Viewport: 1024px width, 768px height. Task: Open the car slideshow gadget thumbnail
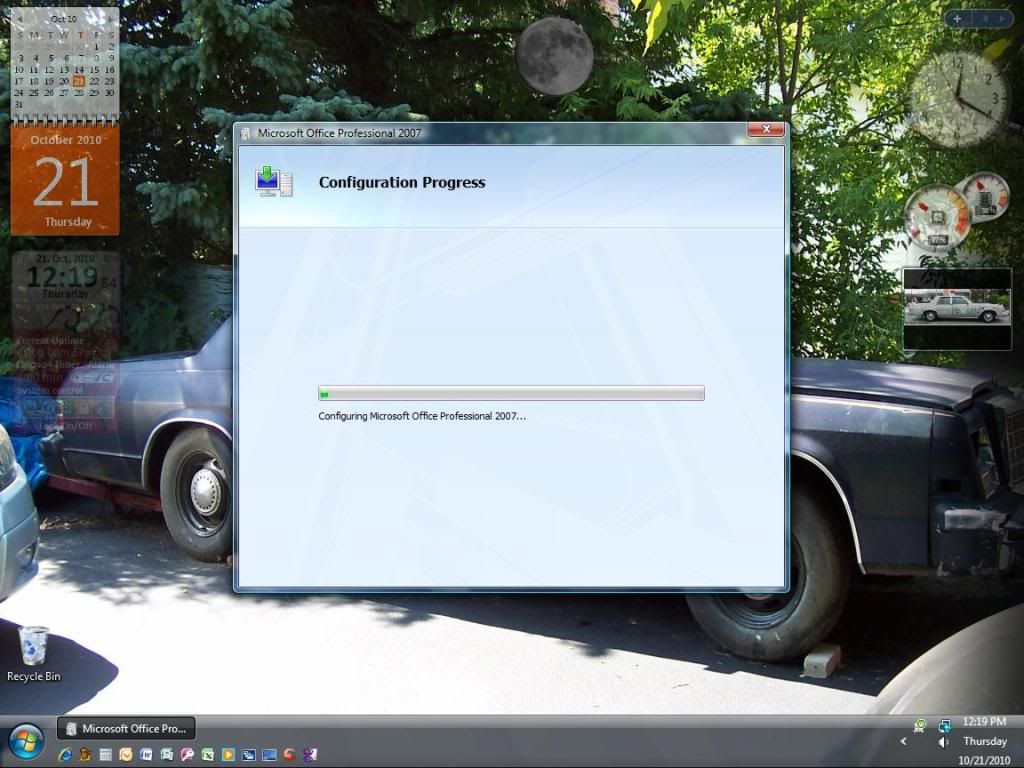(957, 309)
